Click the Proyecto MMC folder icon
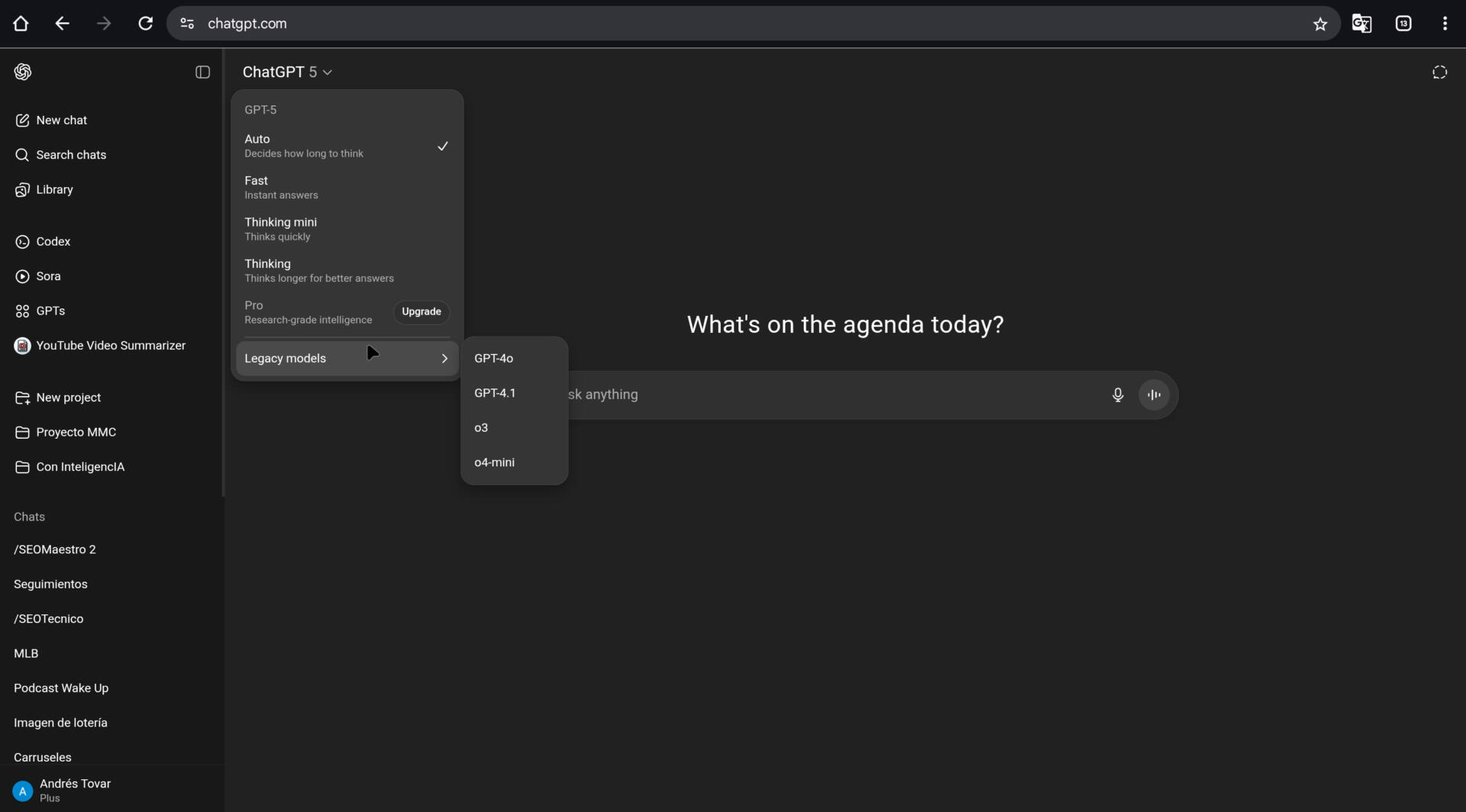 (x=22, y=433)
